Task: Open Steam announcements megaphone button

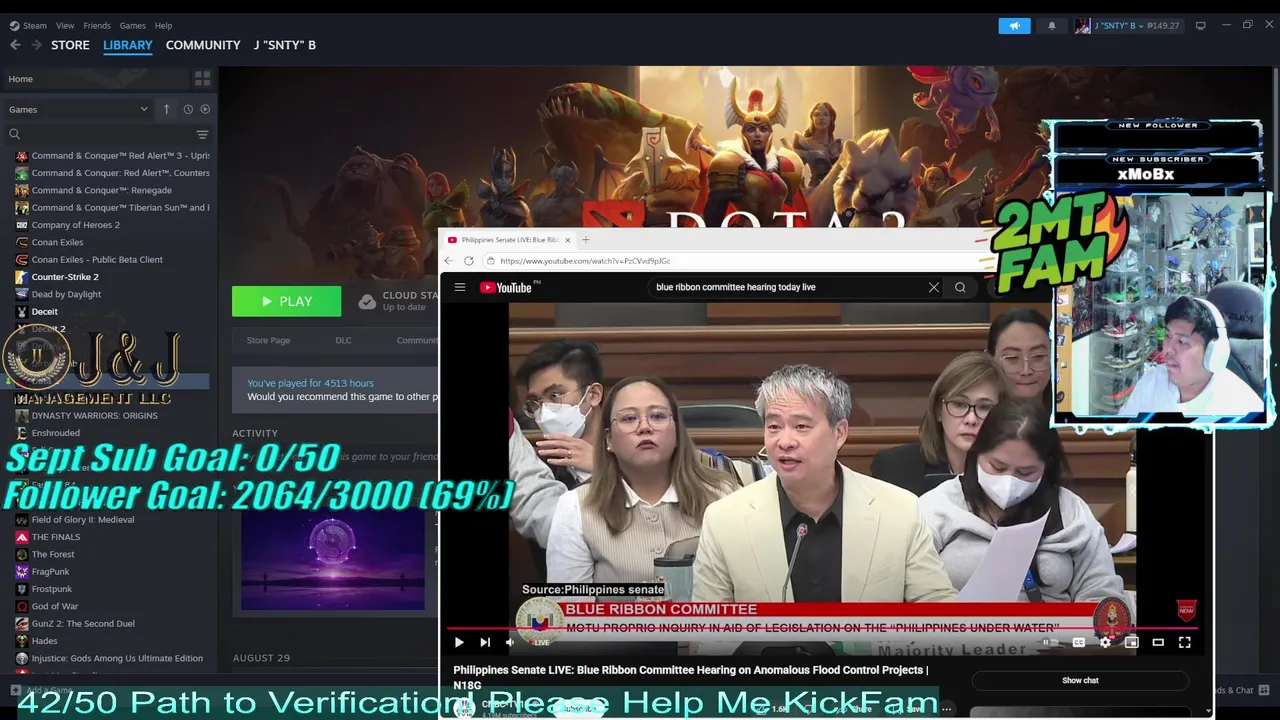Action: pos(1014,26)
